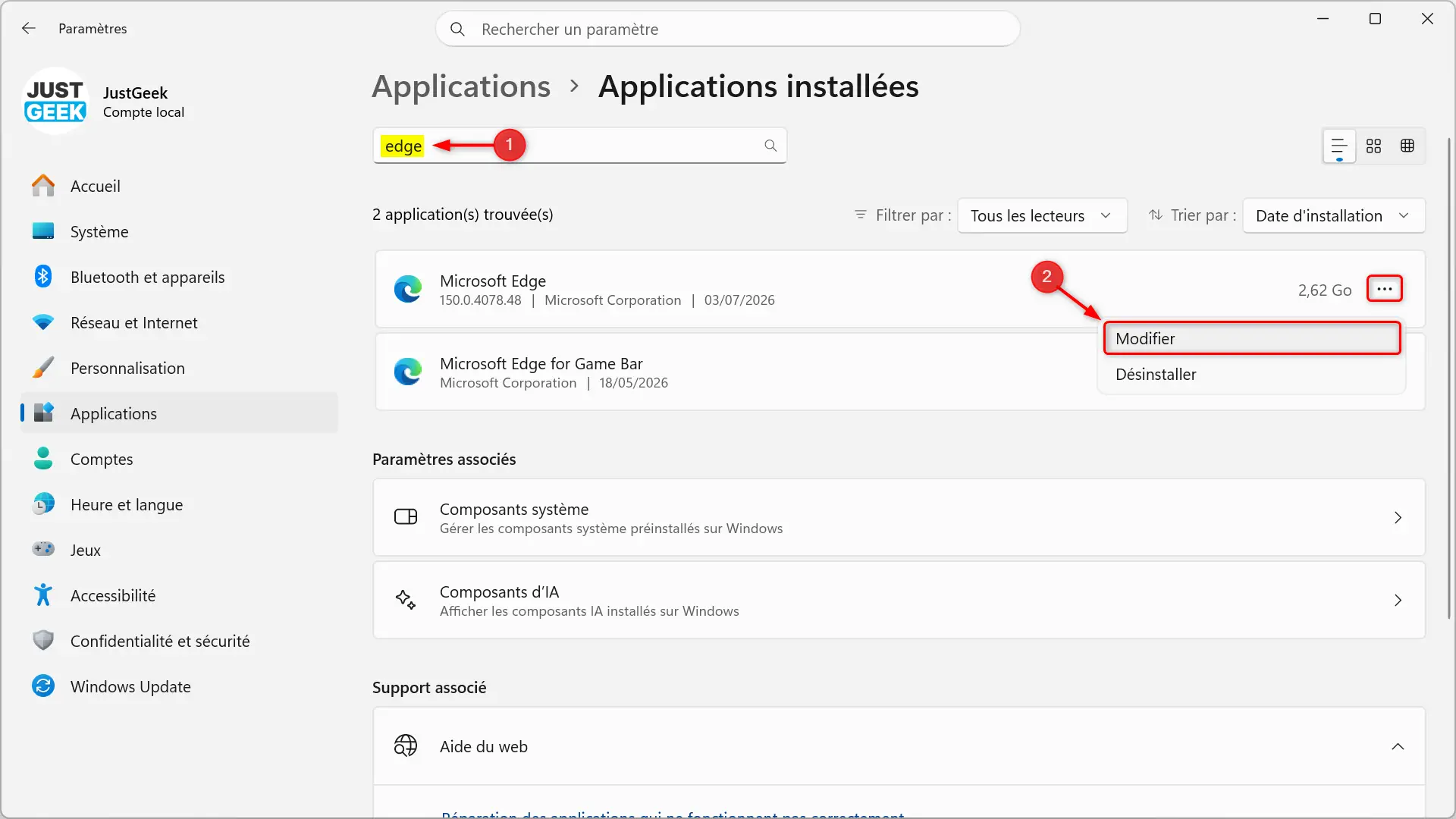Screen dimensions: 1456x819
Task: Click the magnifier icon in the apps search box
Action: 770,146
